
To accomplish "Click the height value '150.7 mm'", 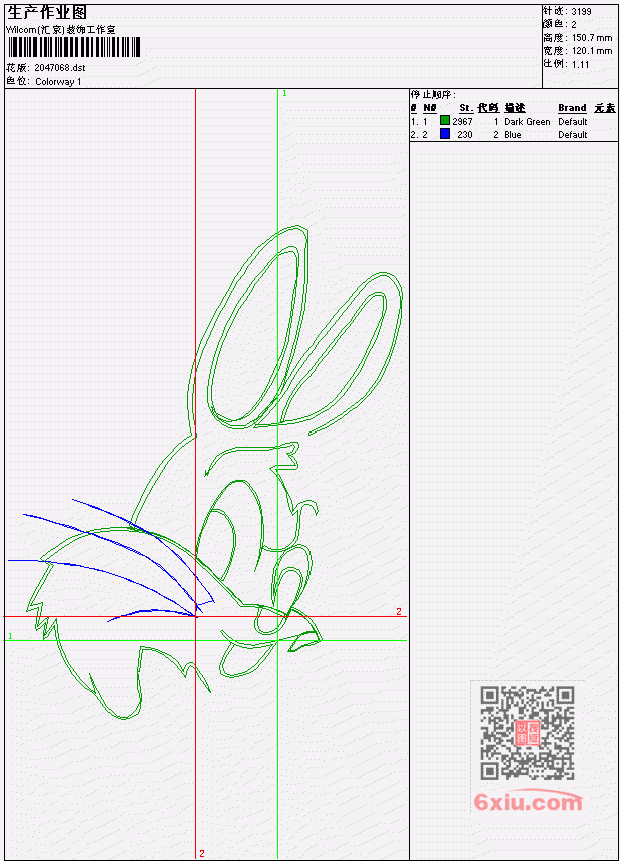I will 592,38.
